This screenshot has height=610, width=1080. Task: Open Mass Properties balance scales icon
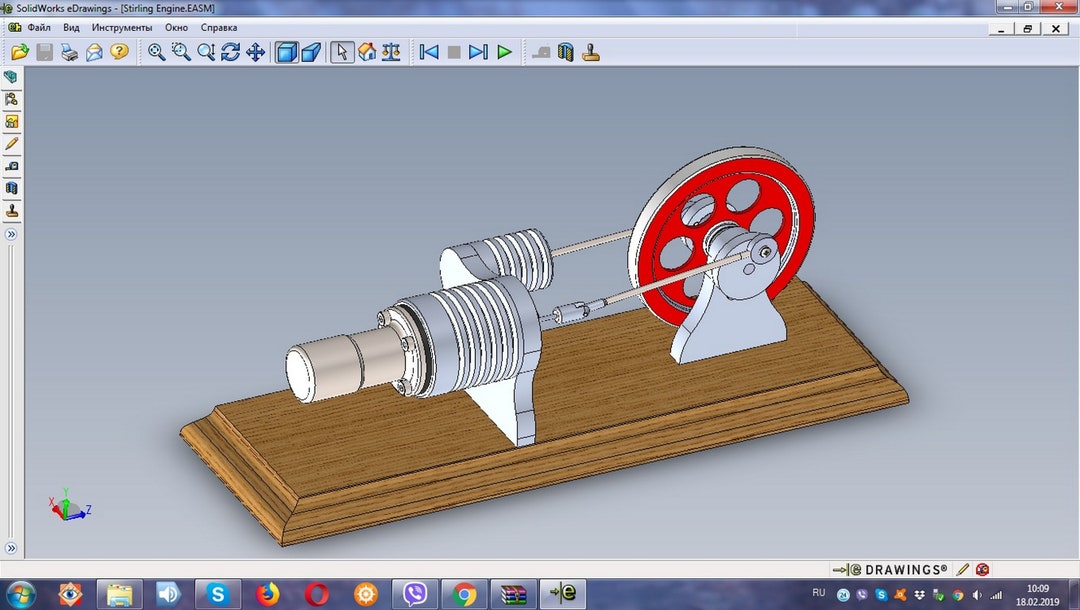tap(391, 52)
